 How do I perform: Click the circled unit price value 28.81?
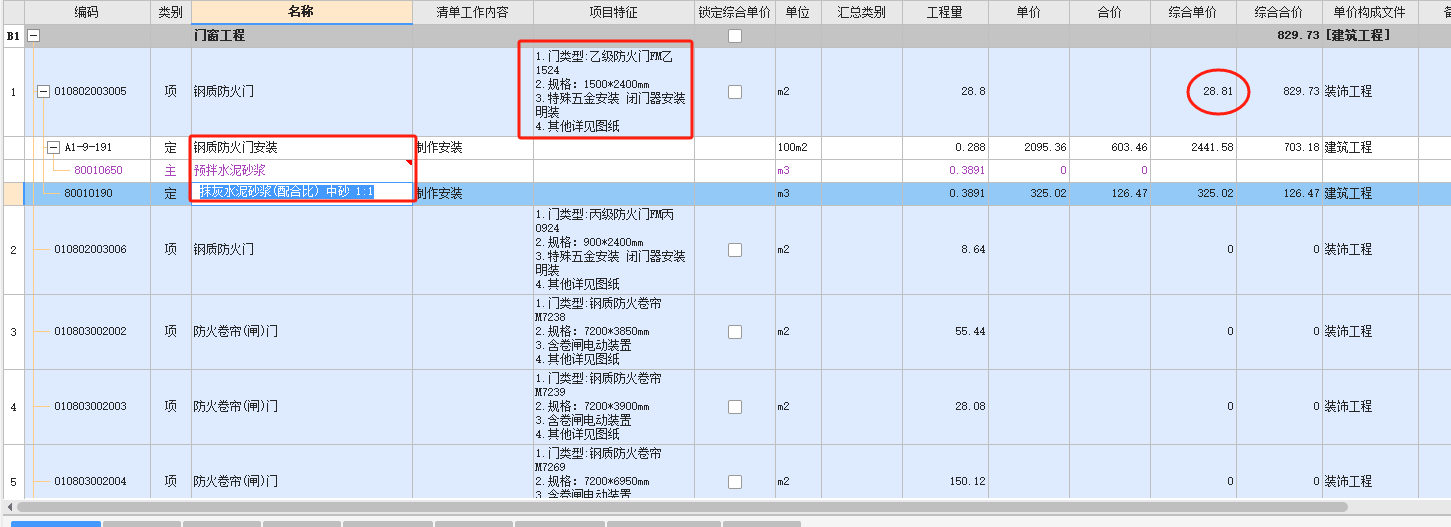(x=1218, y=92)
